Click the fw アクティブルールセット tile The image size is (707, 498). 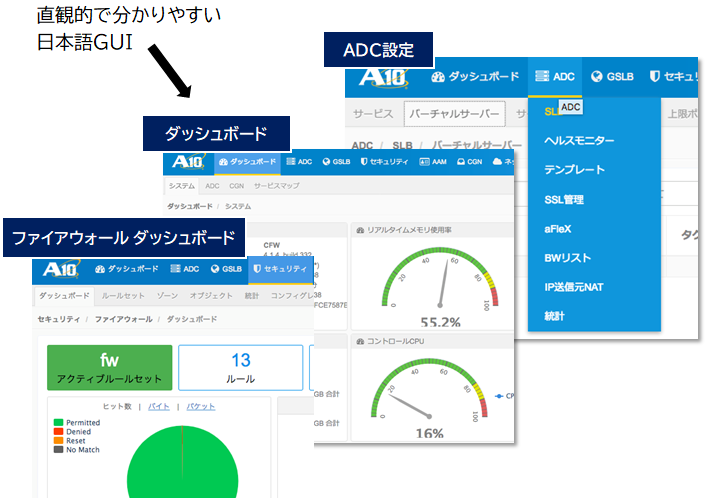pos(110,368)
